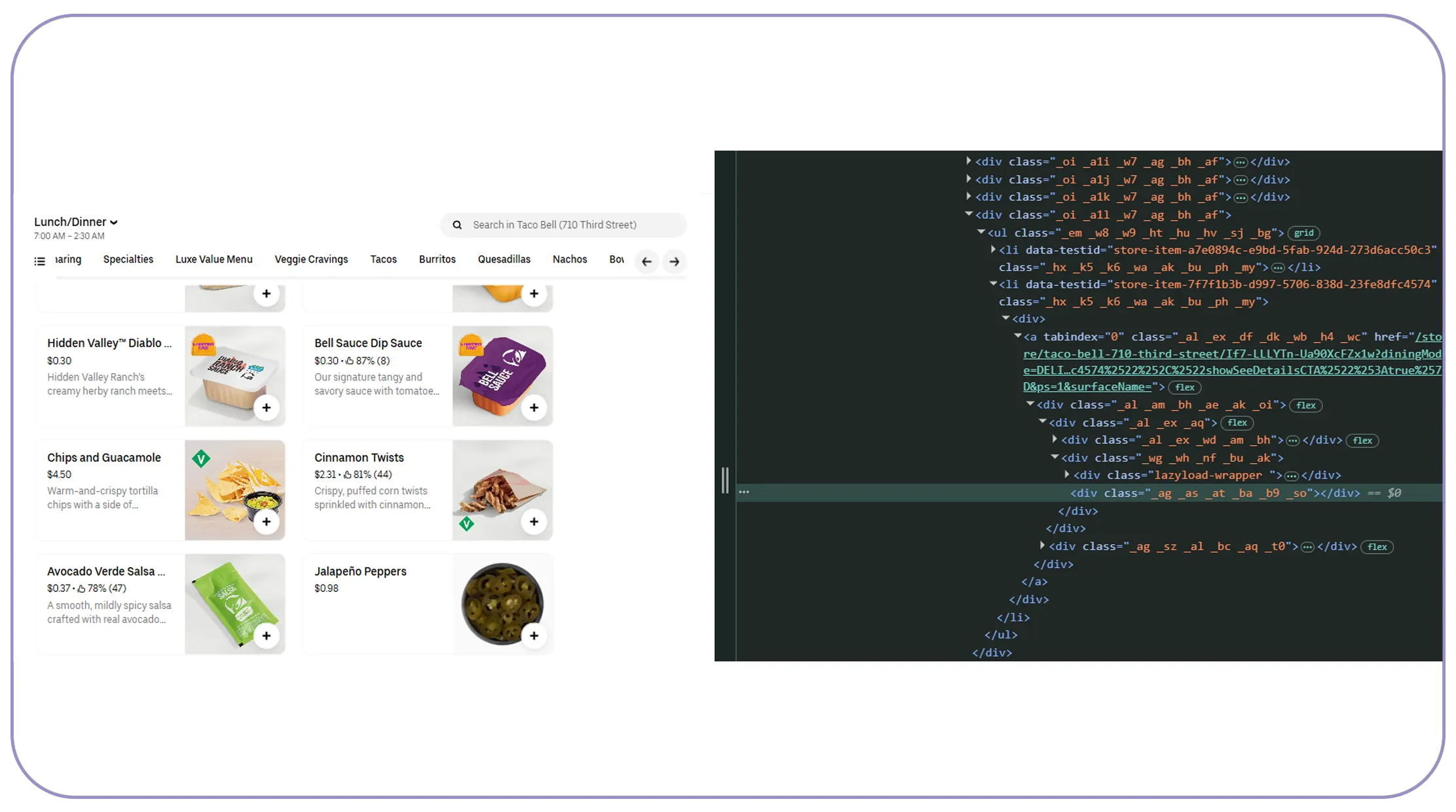Expand the _oi _a1j div node
The width and height of the screenshot is (1456, 812).
click(969, 178)
